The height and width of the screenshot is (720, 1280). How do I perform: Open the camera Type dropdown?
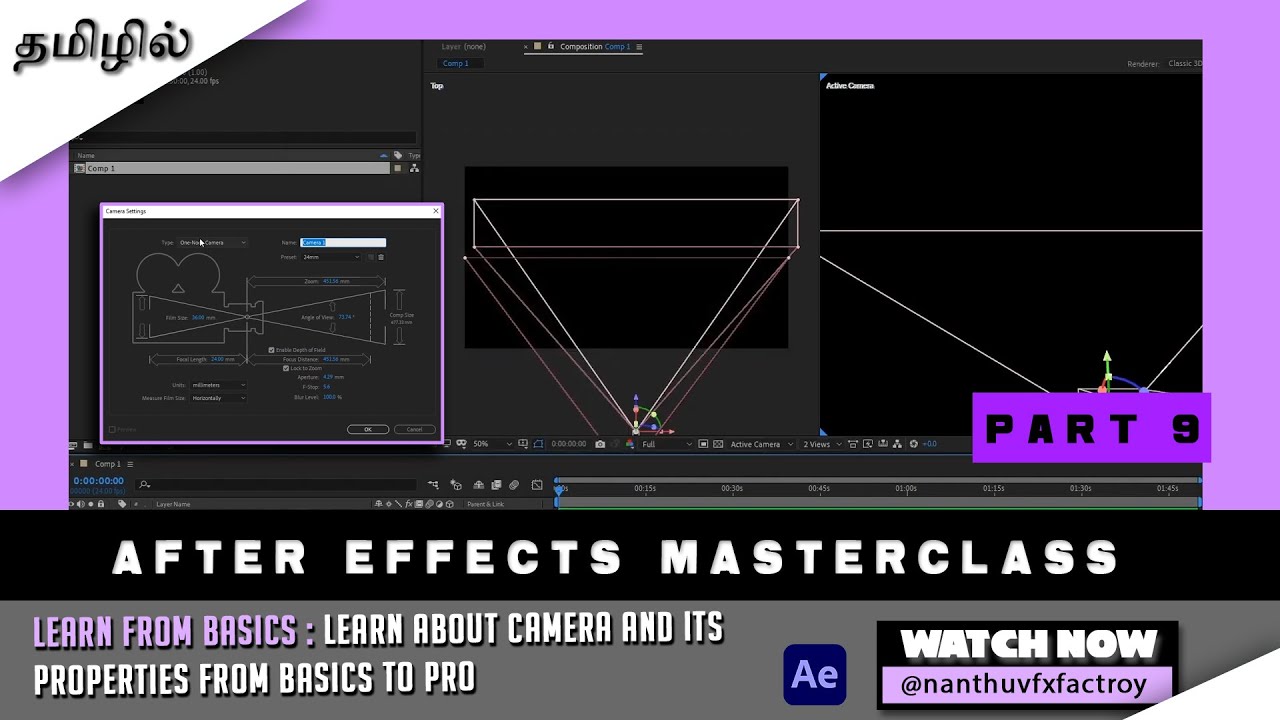(x=213, y=243)
